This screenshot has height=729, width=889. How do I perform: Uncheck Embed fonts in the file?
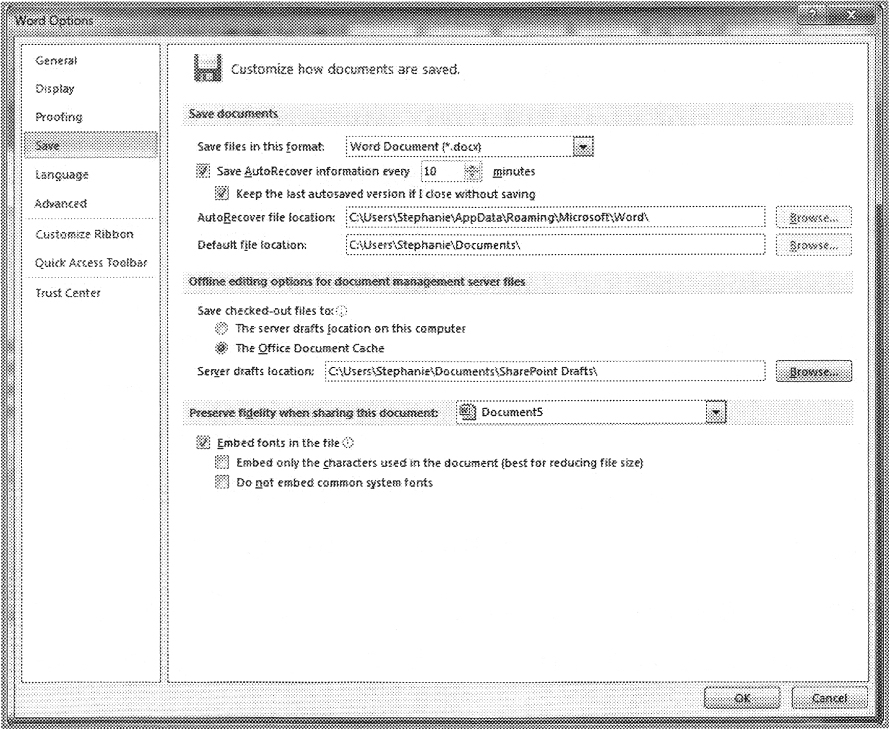[203, 443]
